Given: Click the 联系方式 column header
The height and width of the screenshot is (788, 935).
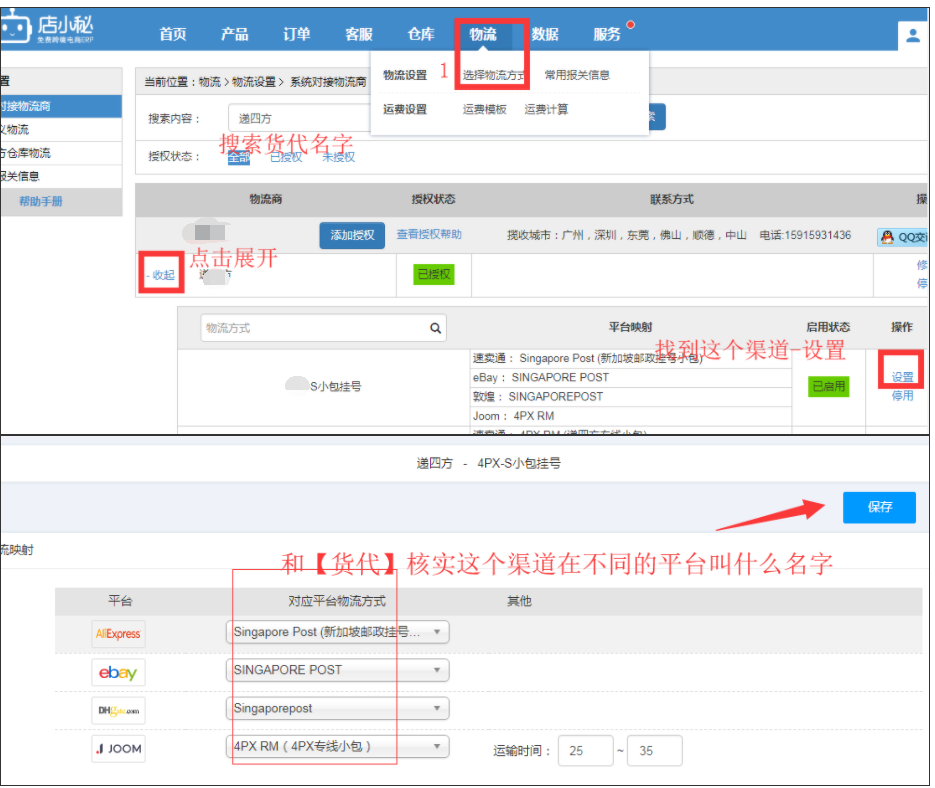Looking at the screenshot, I should point(672,199).
